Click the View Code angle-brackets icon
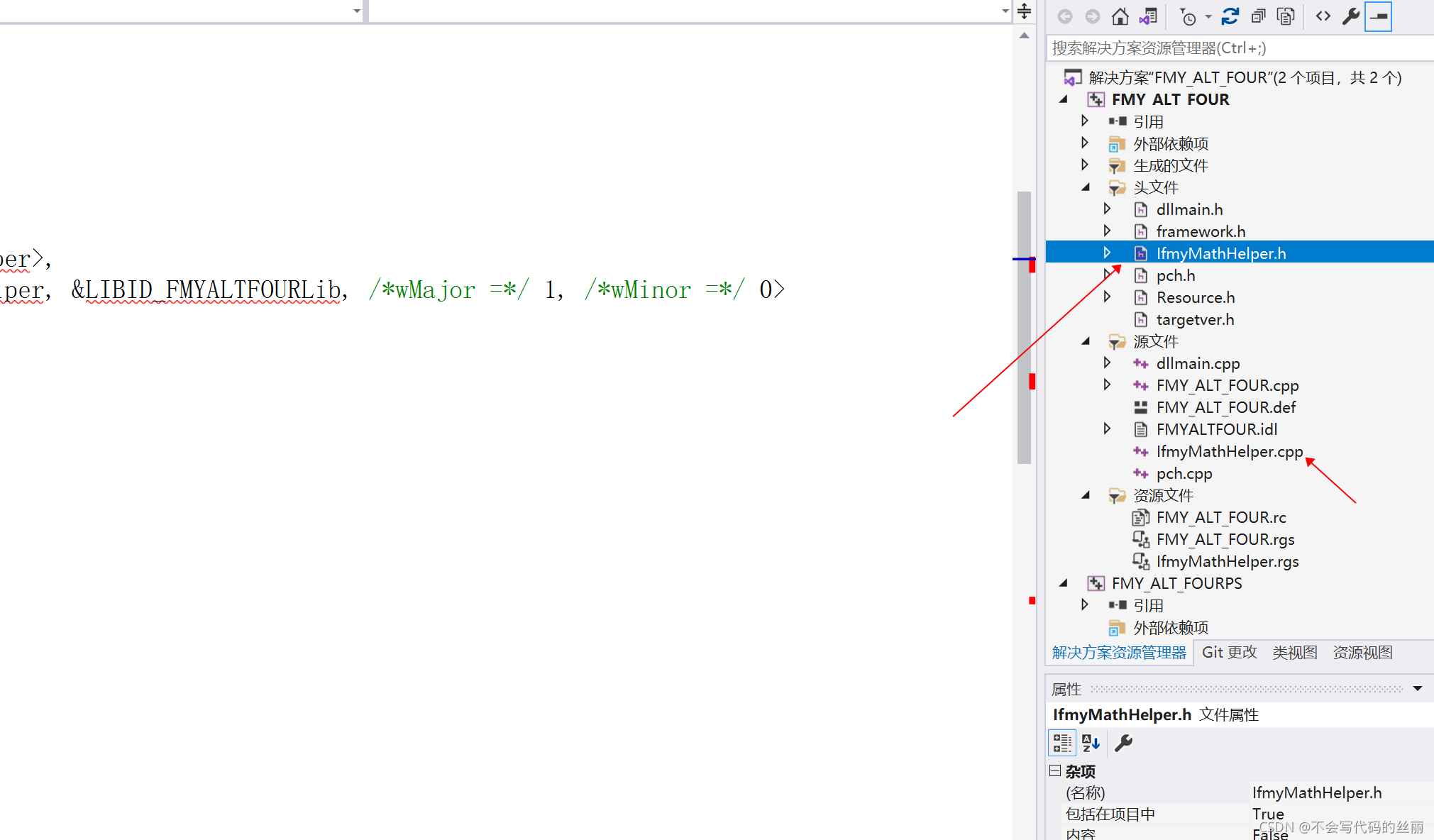1434x840 pixels. coord(1323,16)
